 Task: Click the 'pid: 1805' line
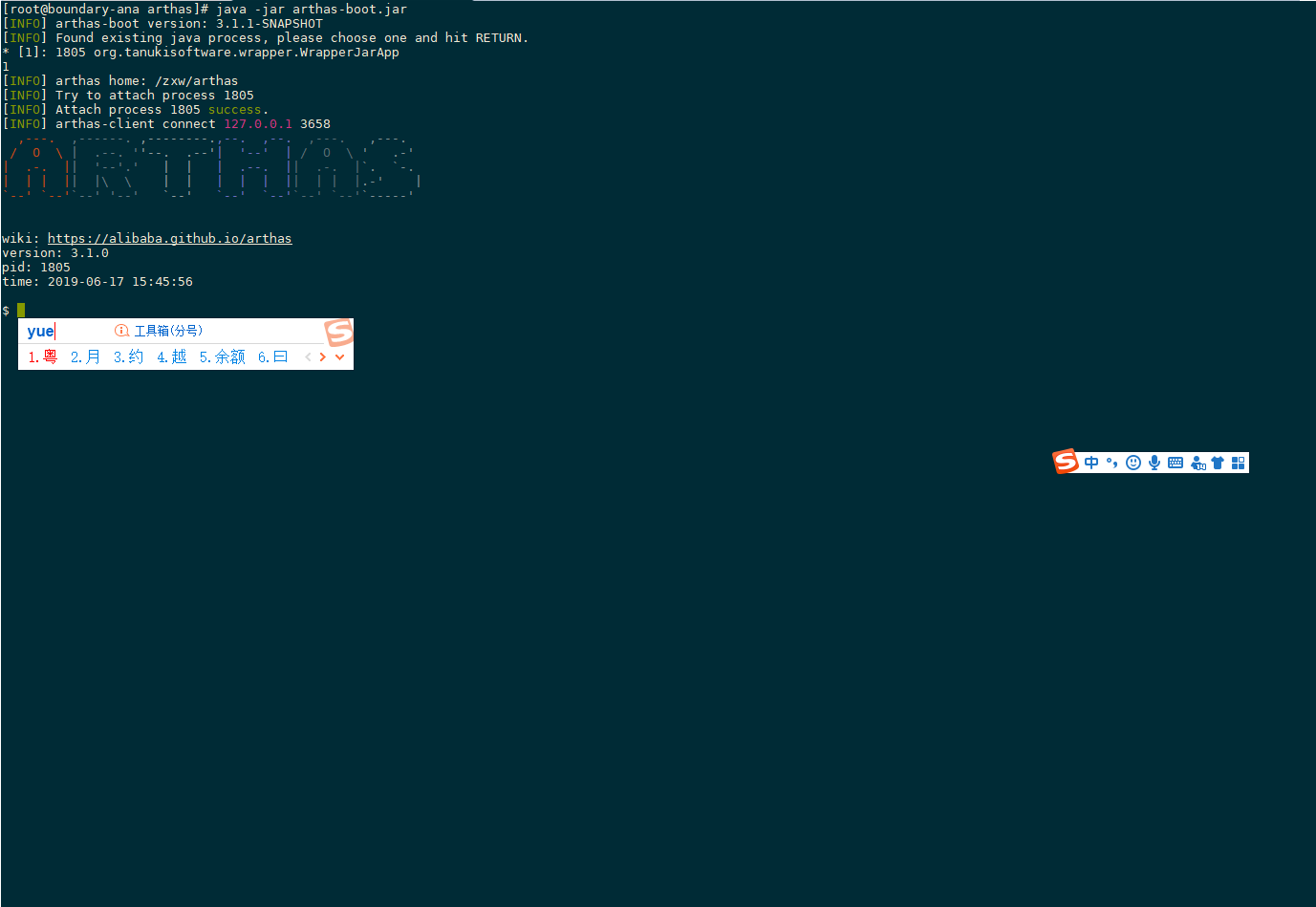36,268
